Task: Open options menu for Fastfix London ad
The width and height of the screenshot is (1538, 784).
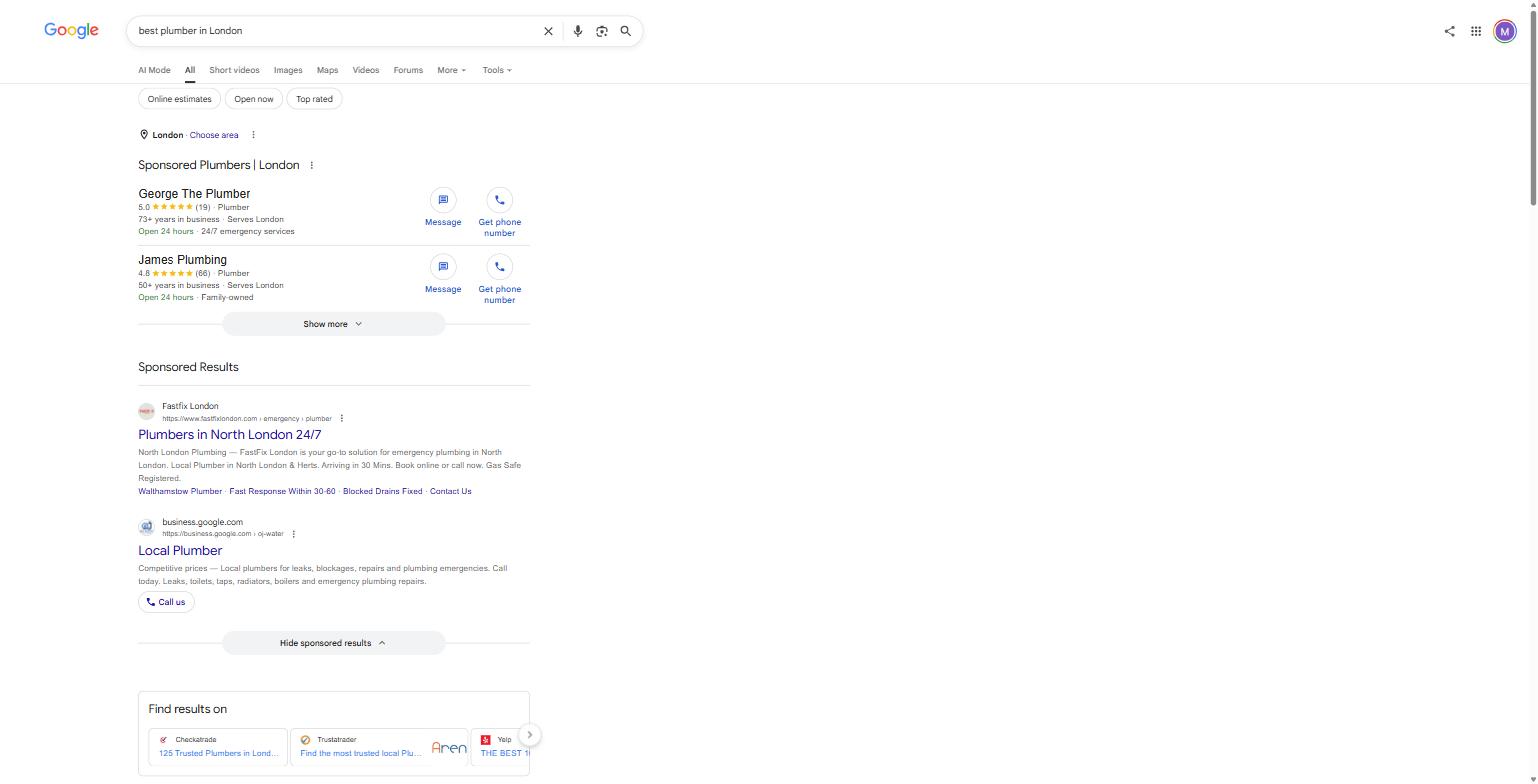Action: [x=342, y=418]
